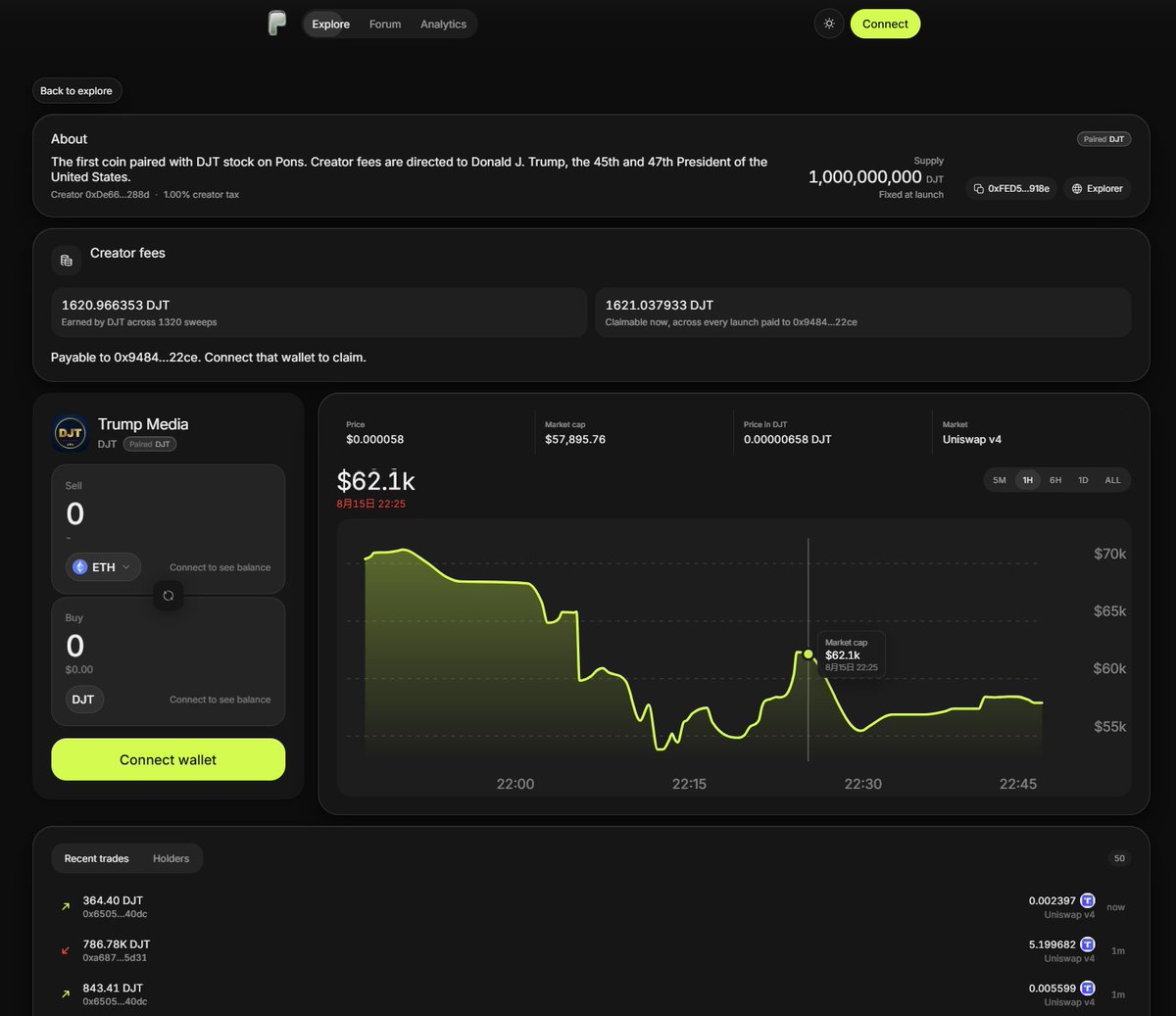Select the 6H chart timeframe
Image resolution: width=1176 pixels, height=1016 pixels.
pos(1055,480)
